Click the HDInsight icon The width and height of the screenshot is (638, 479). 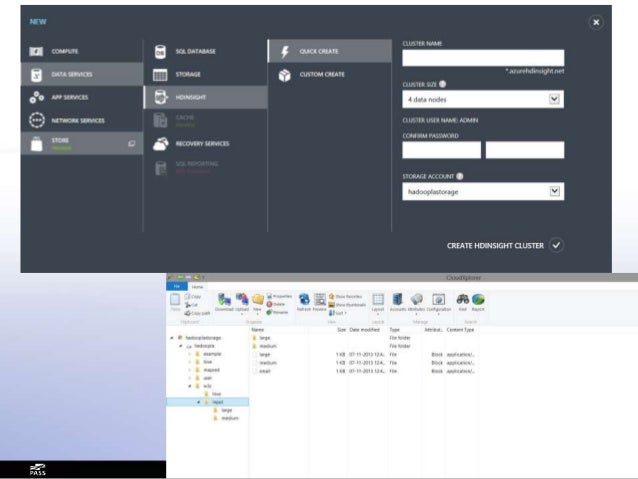(x=161, y=97)
